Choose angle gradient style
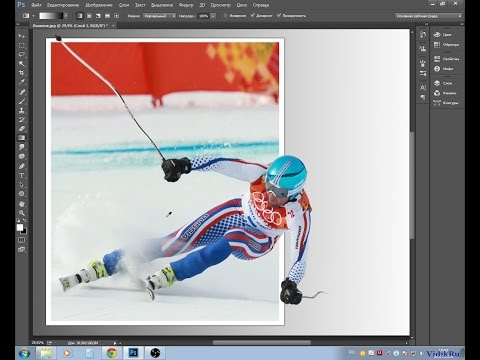 point(98,16)
